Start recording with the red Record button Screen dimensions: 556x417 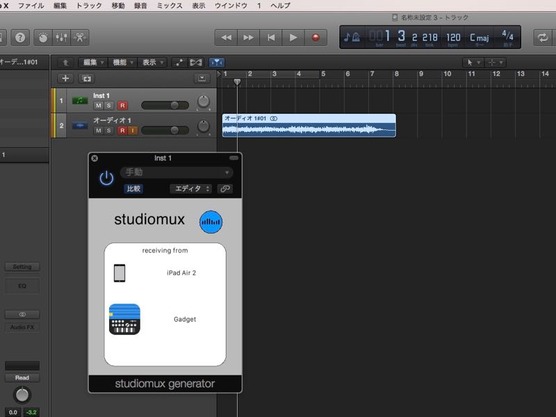click(316, 38)
